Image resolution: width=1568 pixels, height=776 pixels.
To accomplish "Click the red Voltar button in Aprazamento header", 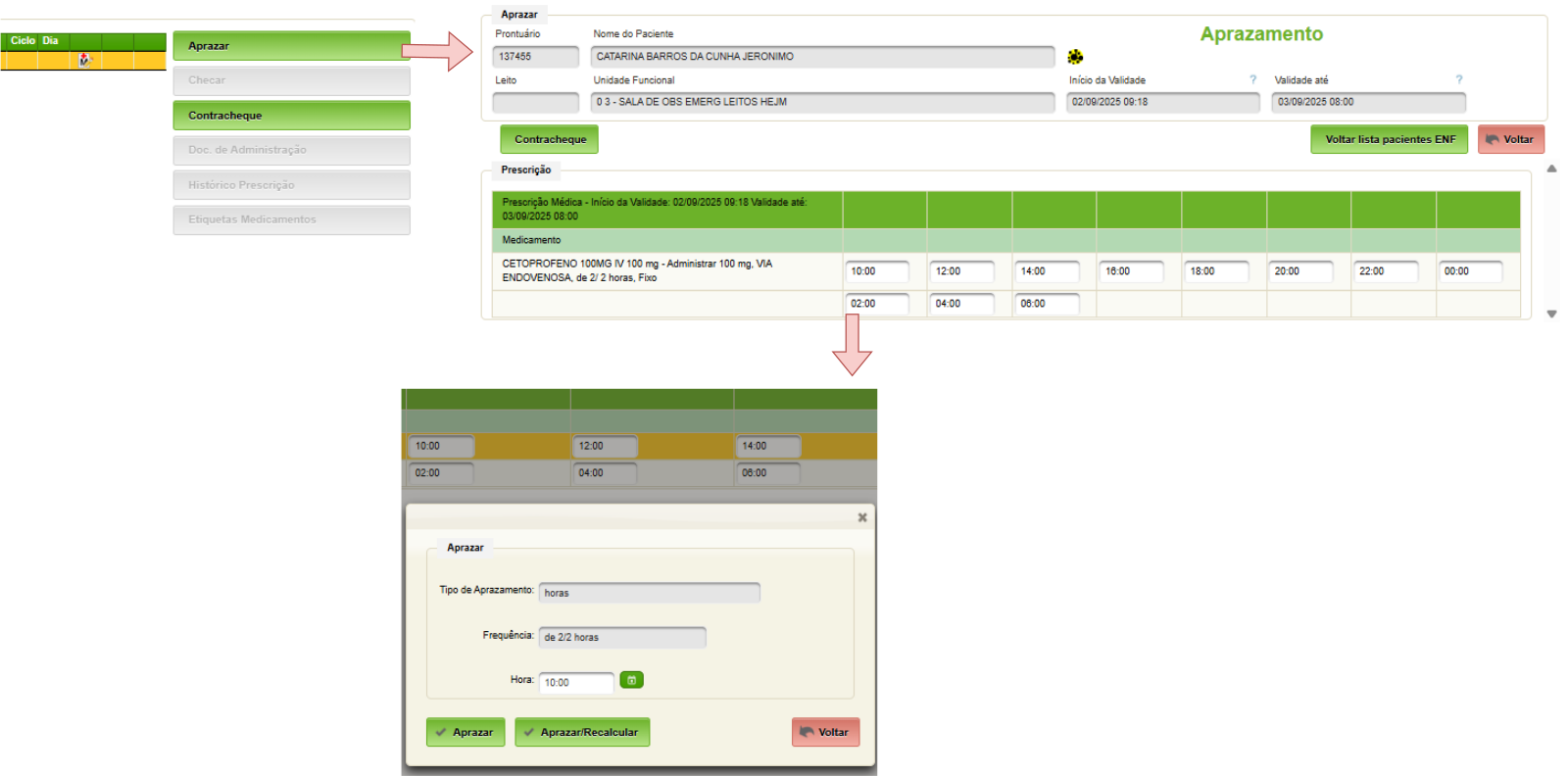I will point(1510,139).
